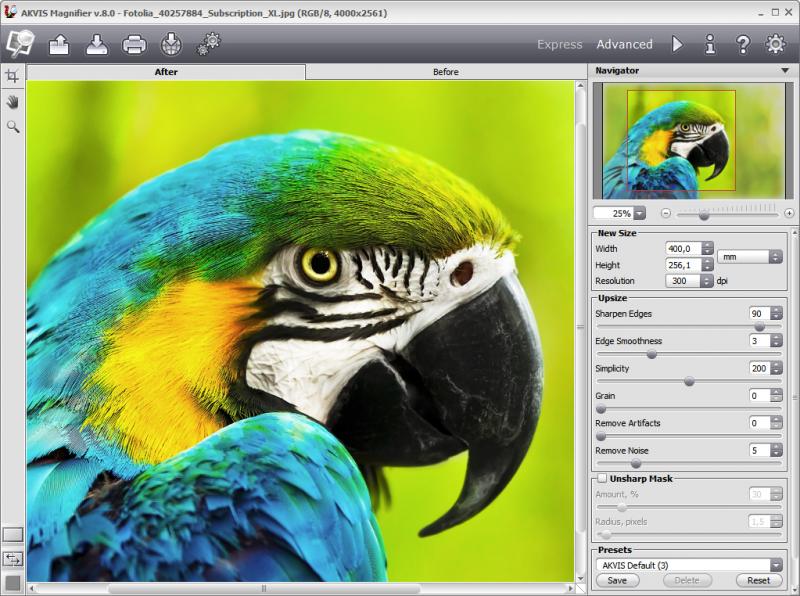Switch to the Before tab
The width and height of the screenshot is (800, 596).
pyautogui.click(x=445, y=72)
